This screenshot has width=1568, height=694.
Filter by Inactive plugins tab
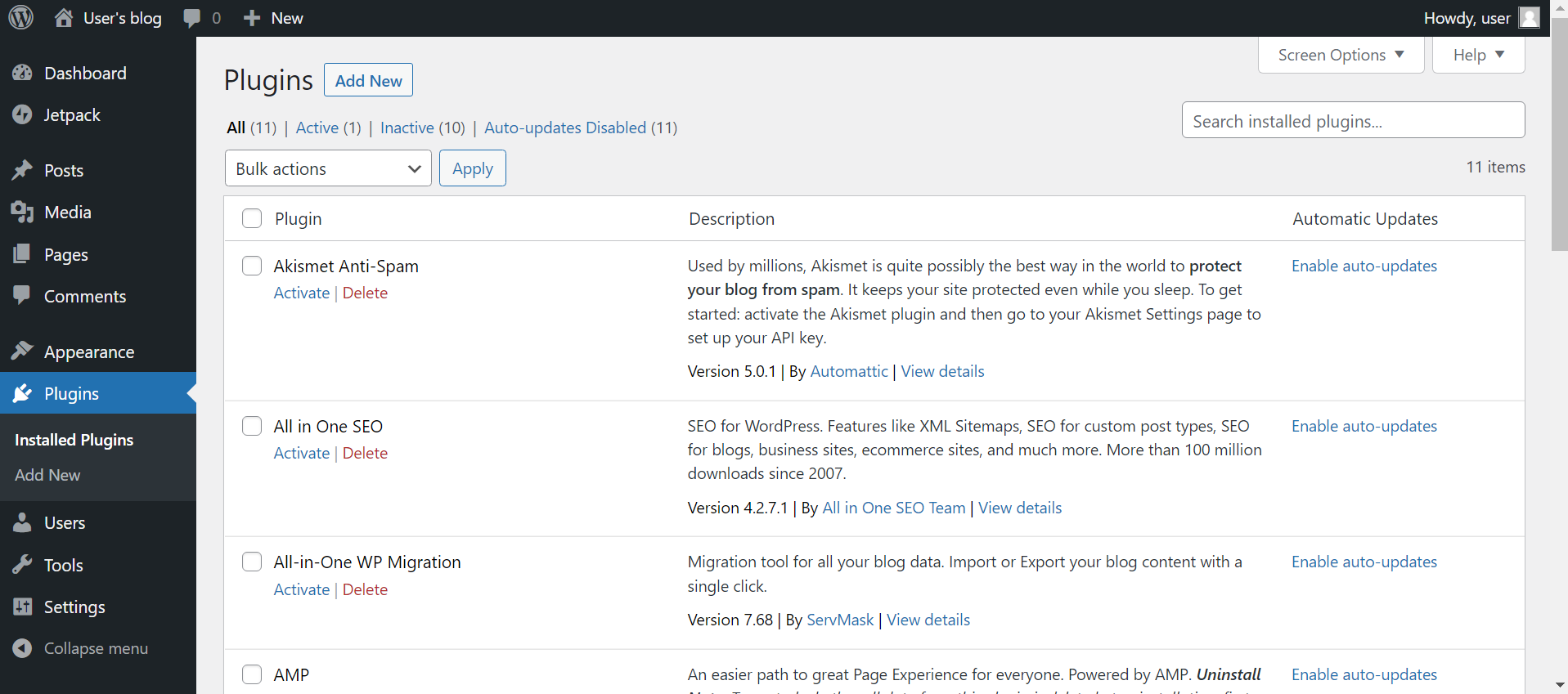[422, 128]
